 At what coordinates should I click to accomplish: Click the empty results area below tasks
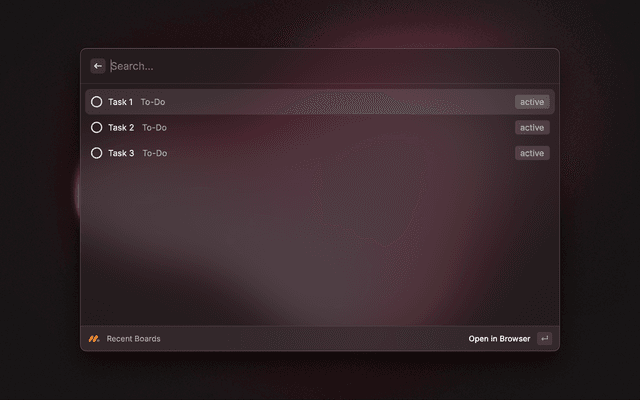click(x=320, y=245)
